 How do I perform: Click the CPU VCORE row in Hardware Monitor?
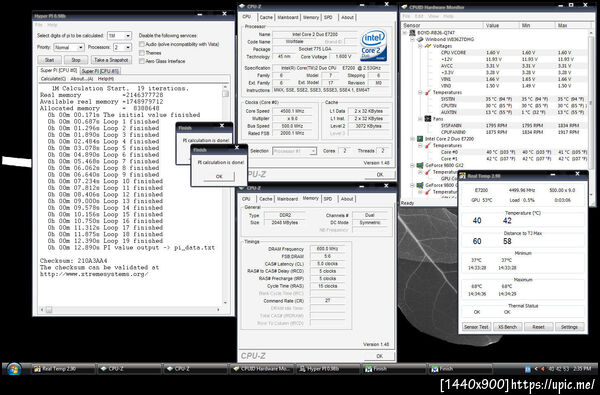tap(497, 52)
